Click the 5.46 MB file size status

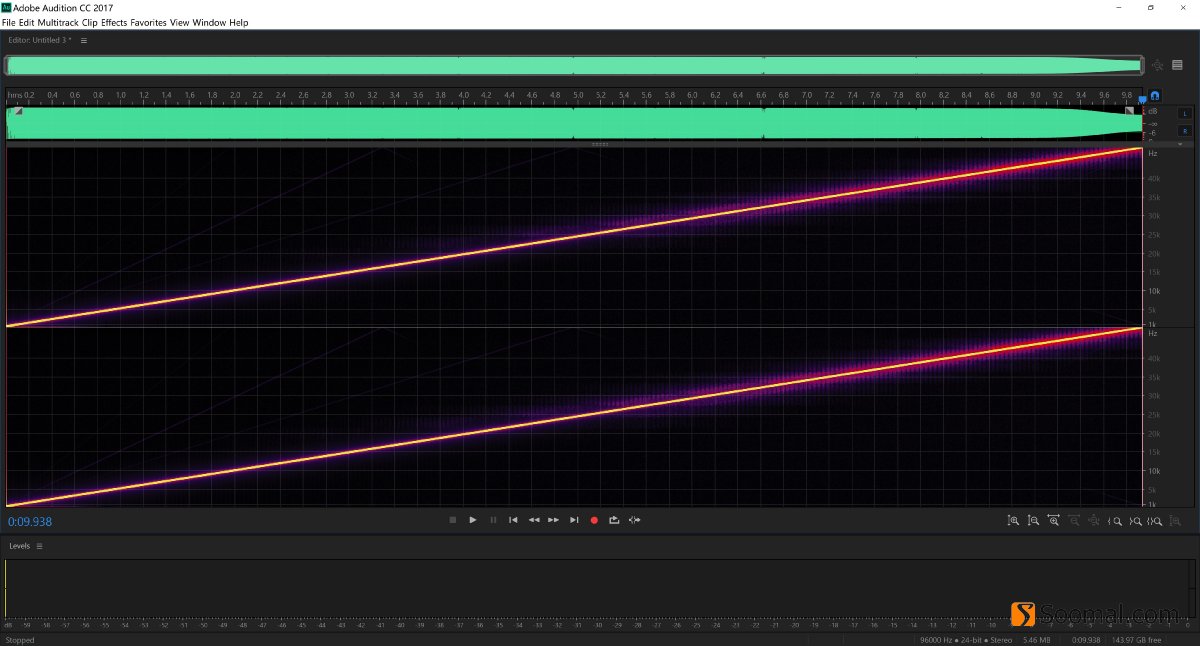1037,640
